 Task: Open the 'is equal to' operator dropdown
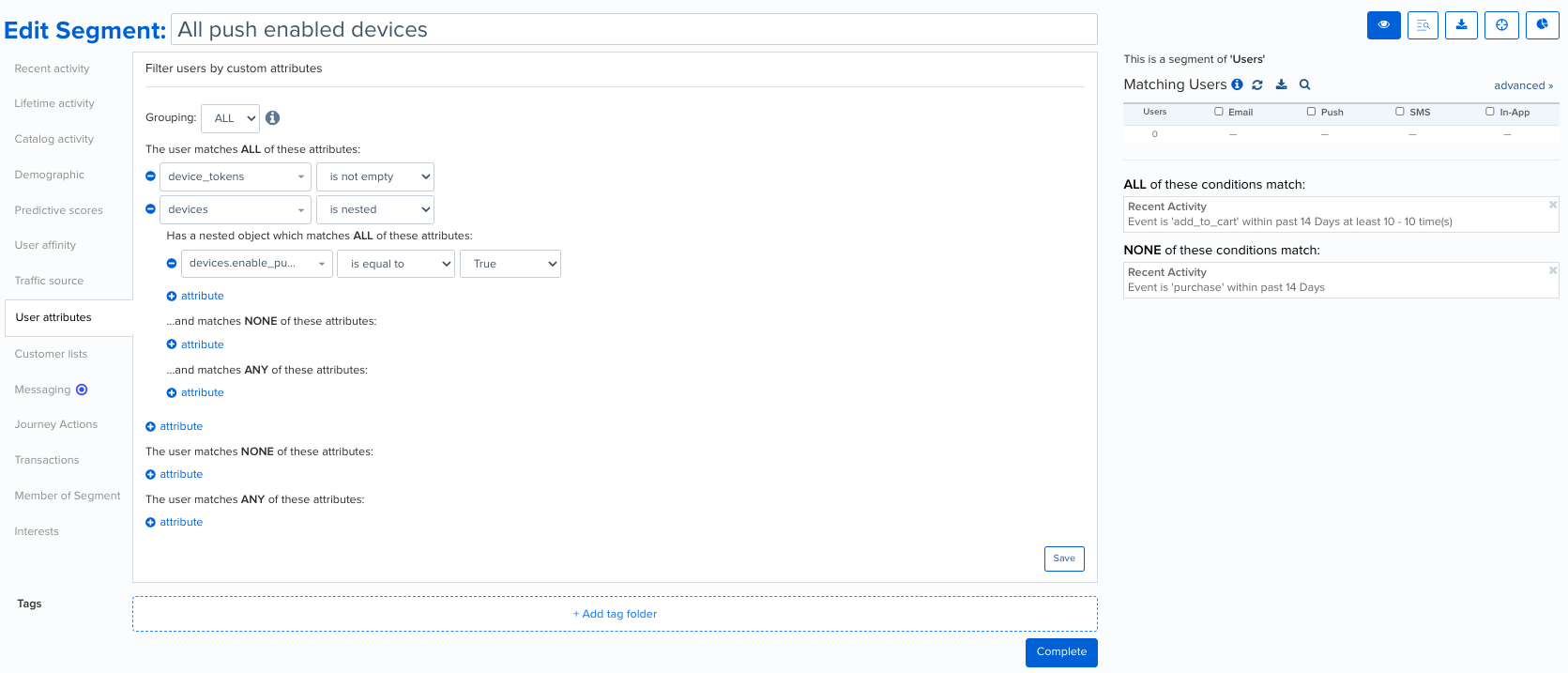click(x=396, y=264)
